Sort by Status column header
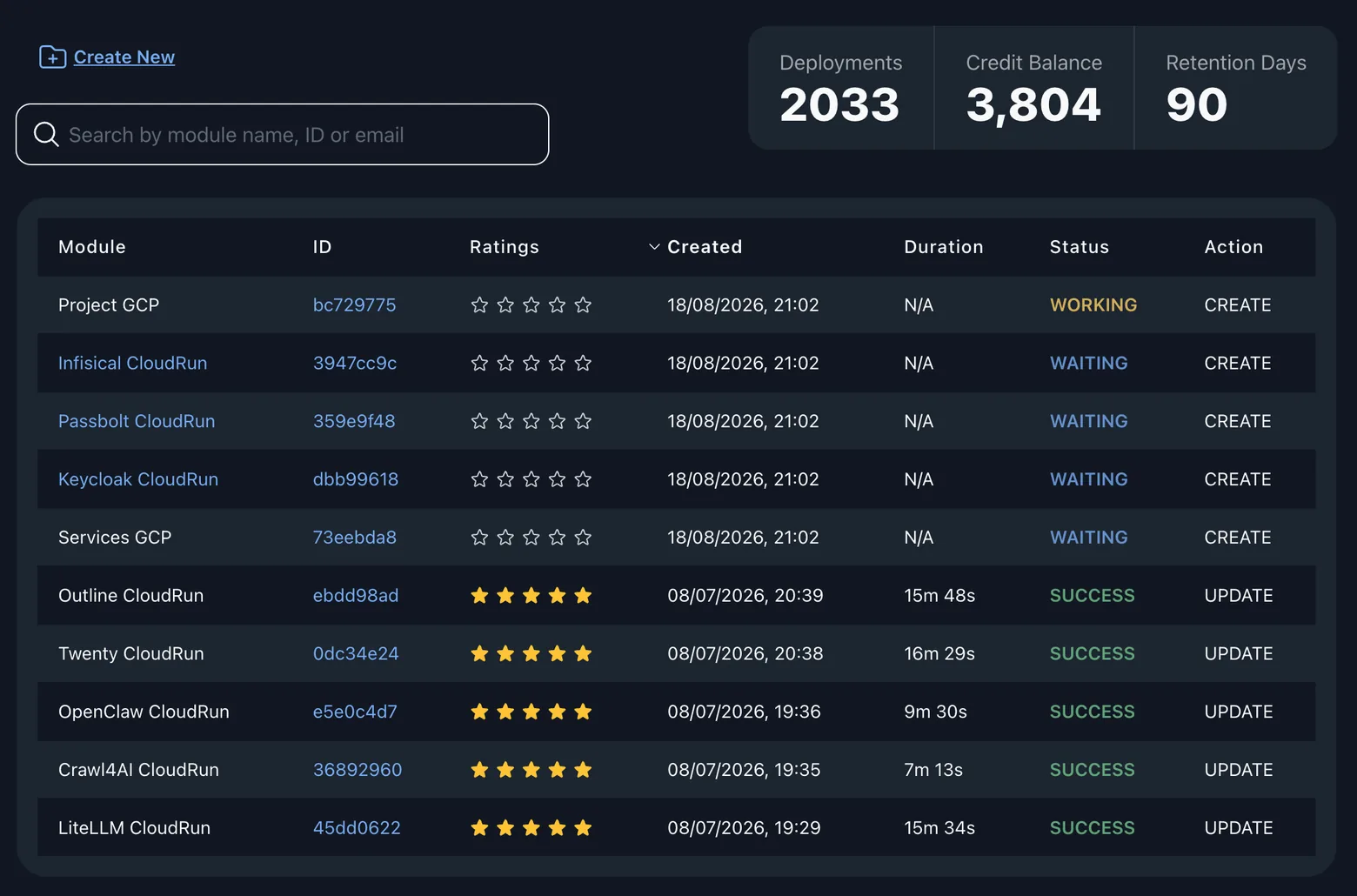 click(1080, 247)
